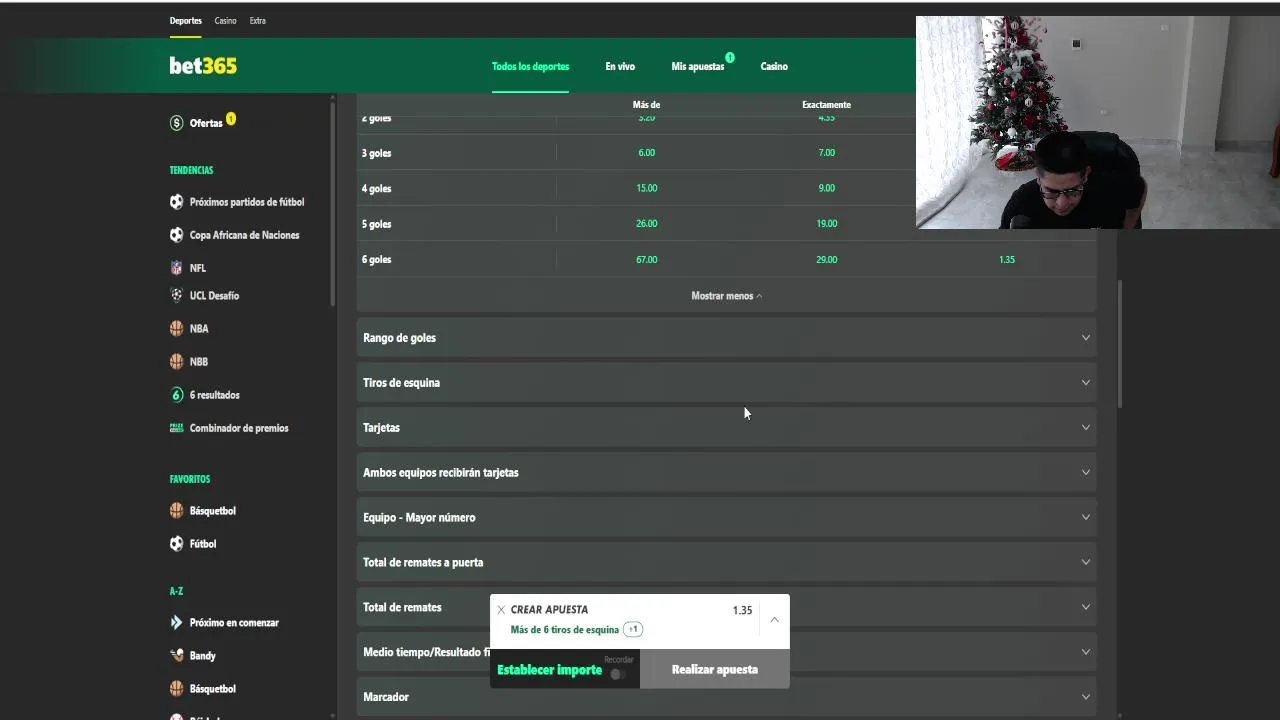Click the NBB basketball icon

click(177, 361)
